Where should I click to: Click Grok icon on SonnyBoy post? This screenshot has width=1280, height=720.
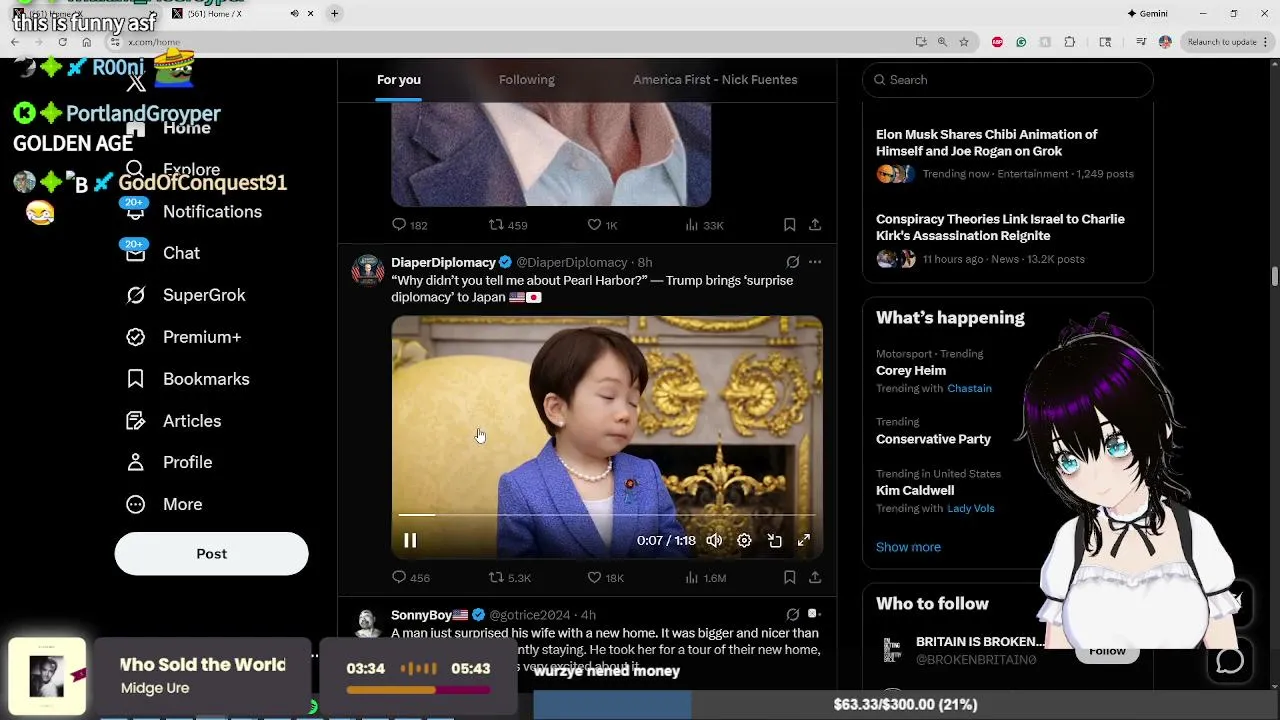[792, 614]
